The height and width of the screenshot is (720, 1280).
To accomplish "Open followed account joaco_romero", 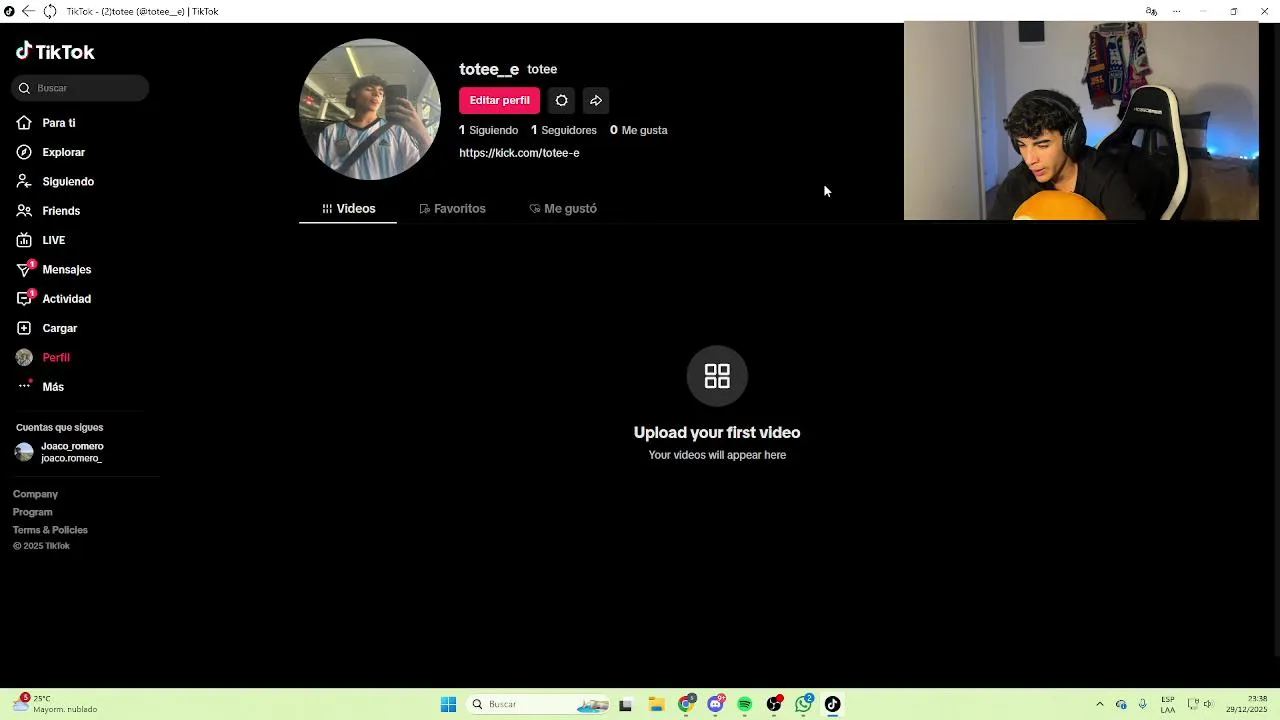I will [60, 452].
